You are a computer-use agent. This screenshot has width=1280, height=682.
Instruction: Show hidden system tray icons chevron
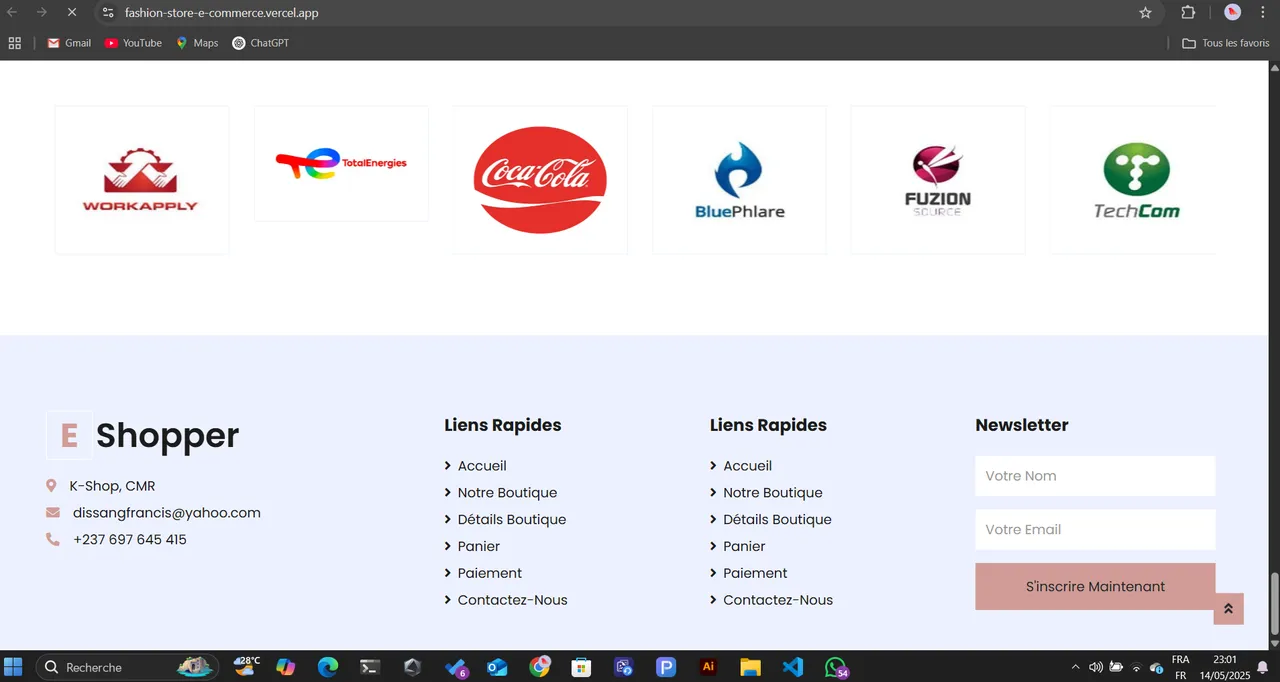click(1075, 667)
